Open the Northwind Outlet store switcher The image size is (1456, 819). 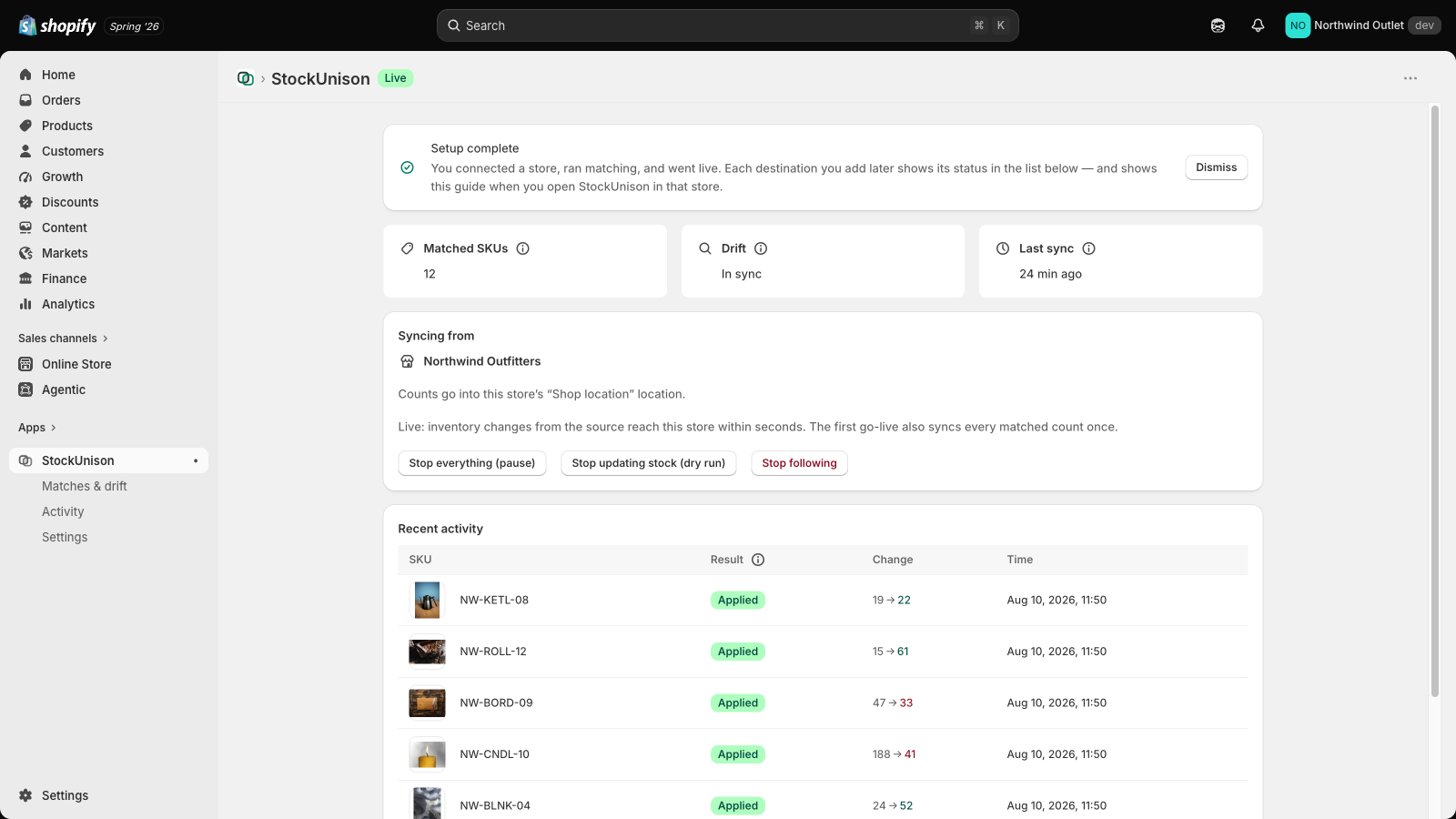tap(1363, 25)
